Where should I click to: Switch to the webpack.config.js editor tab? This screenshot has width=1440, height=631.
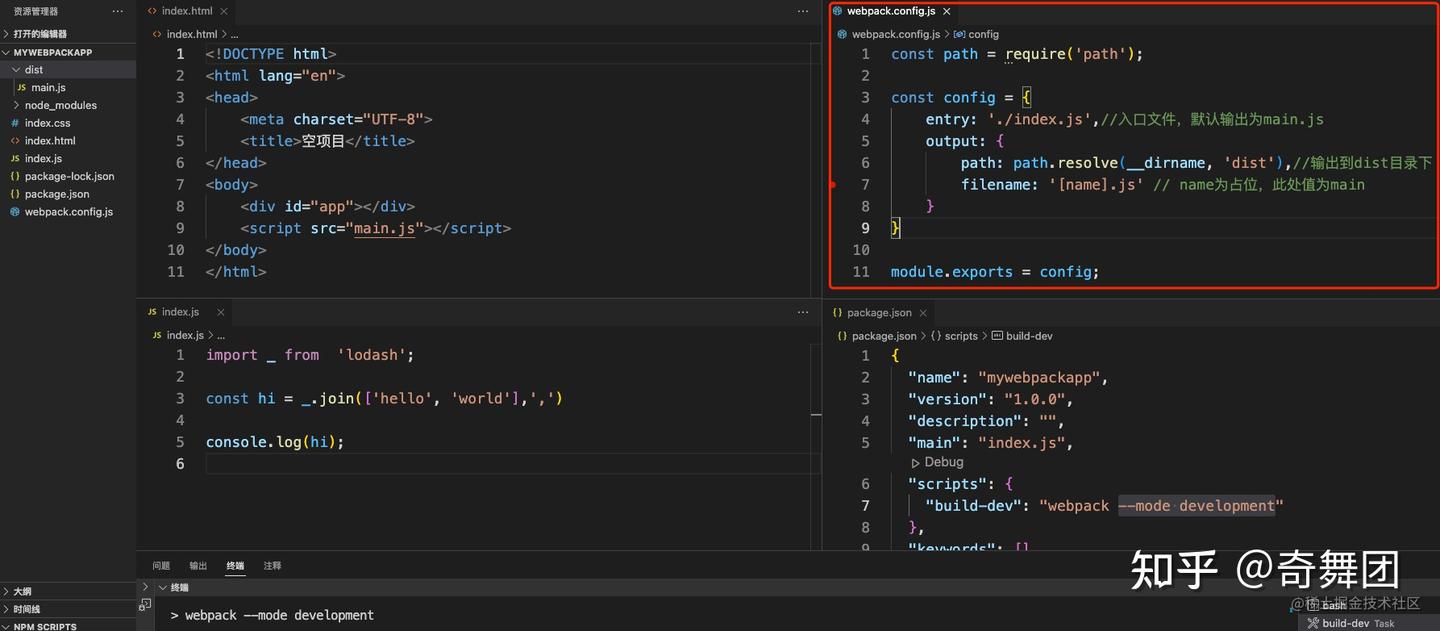(x=891, y=11)
